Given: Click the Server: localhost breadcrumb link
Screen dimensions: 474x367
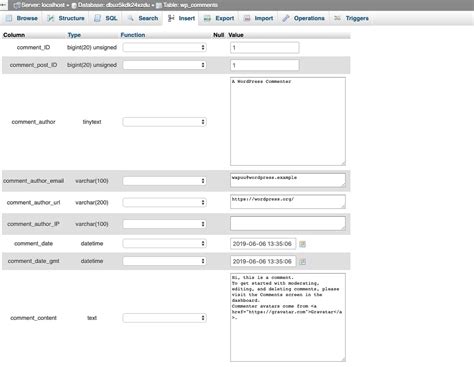Looking at the screenshot, I should pos(43,5).
